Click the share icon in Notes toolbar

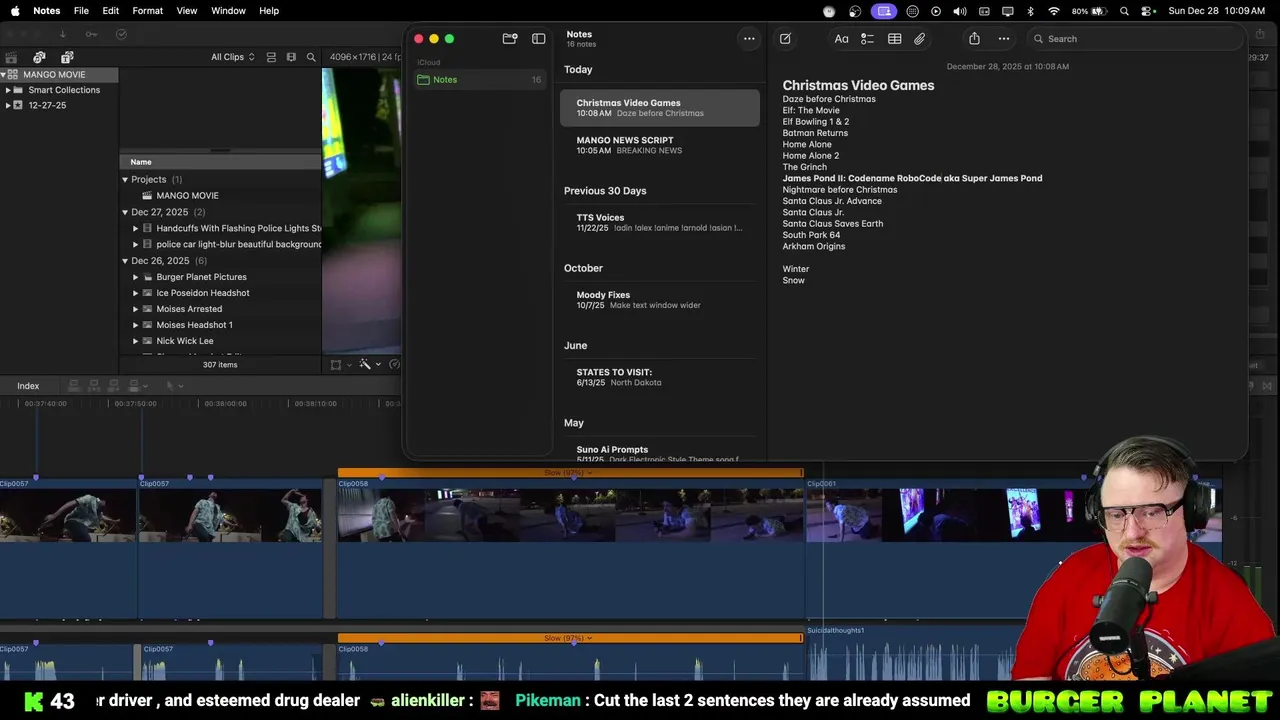pos(974,38)
